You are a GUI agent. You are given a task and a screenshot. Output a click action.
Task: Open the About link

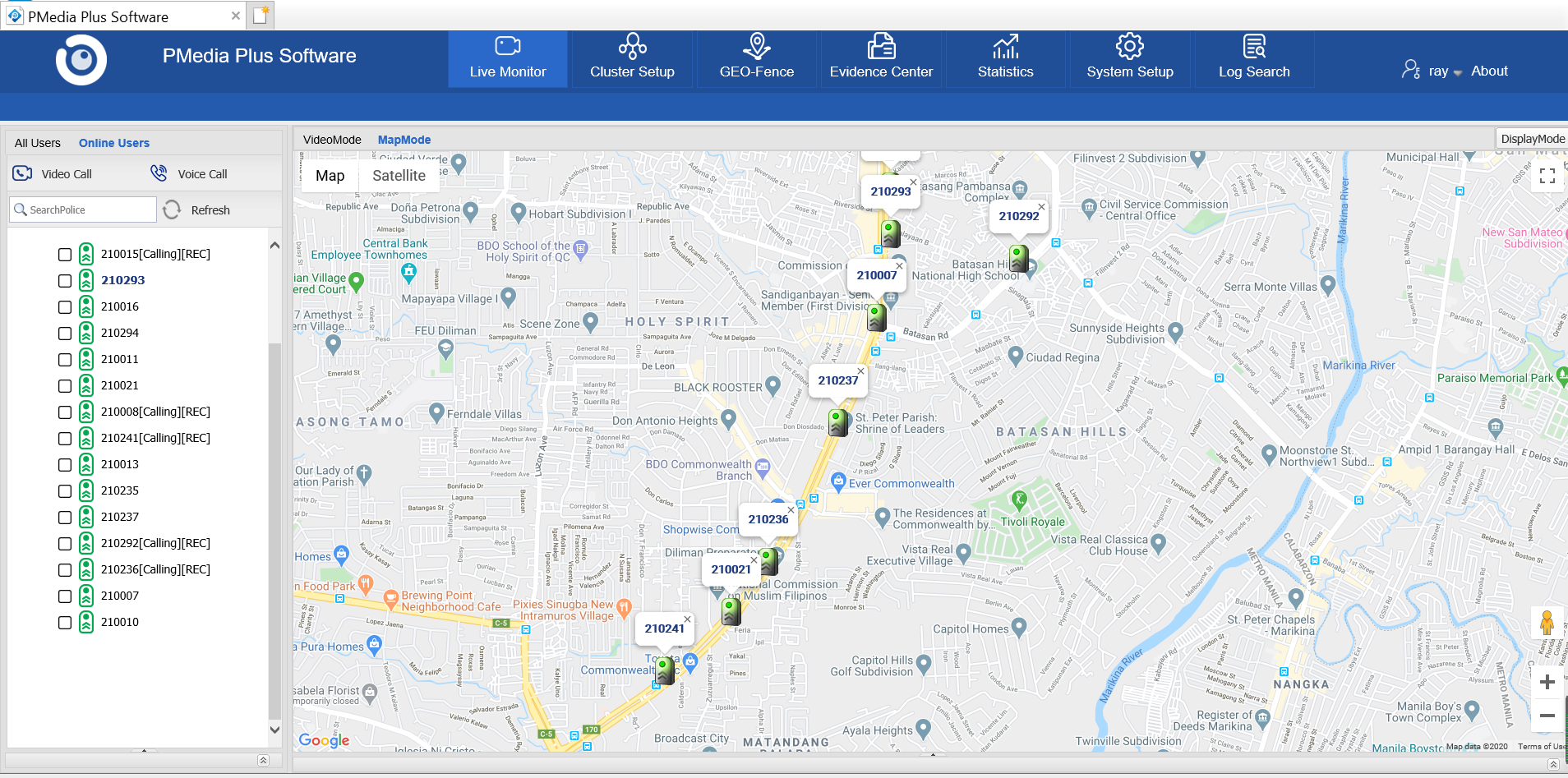point(1489,71)
